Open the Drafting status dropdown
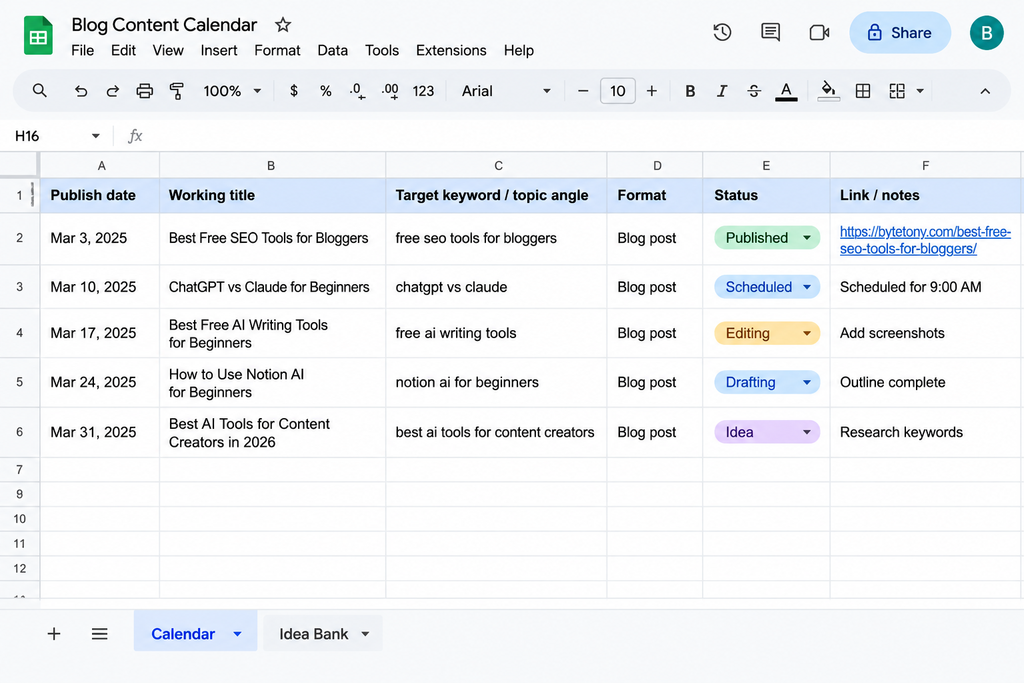The width and height of the screenshot is (1024, 683). [x=807, y=382]
